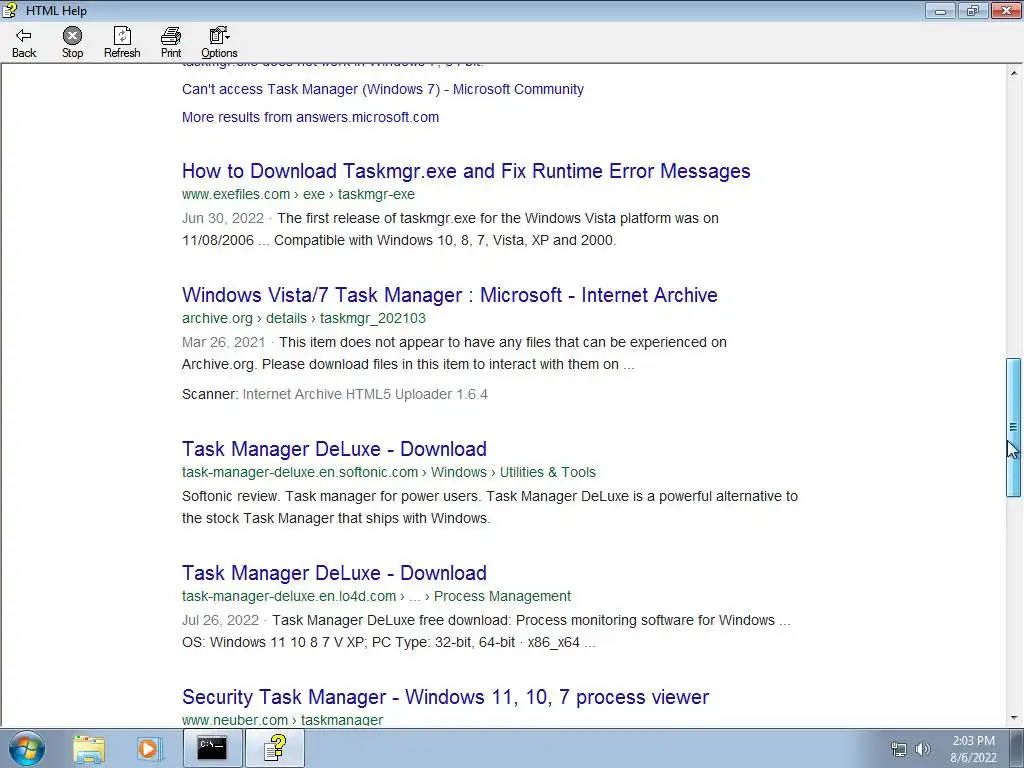Click Show desktop strip at taskbar end

[1017, 748]
